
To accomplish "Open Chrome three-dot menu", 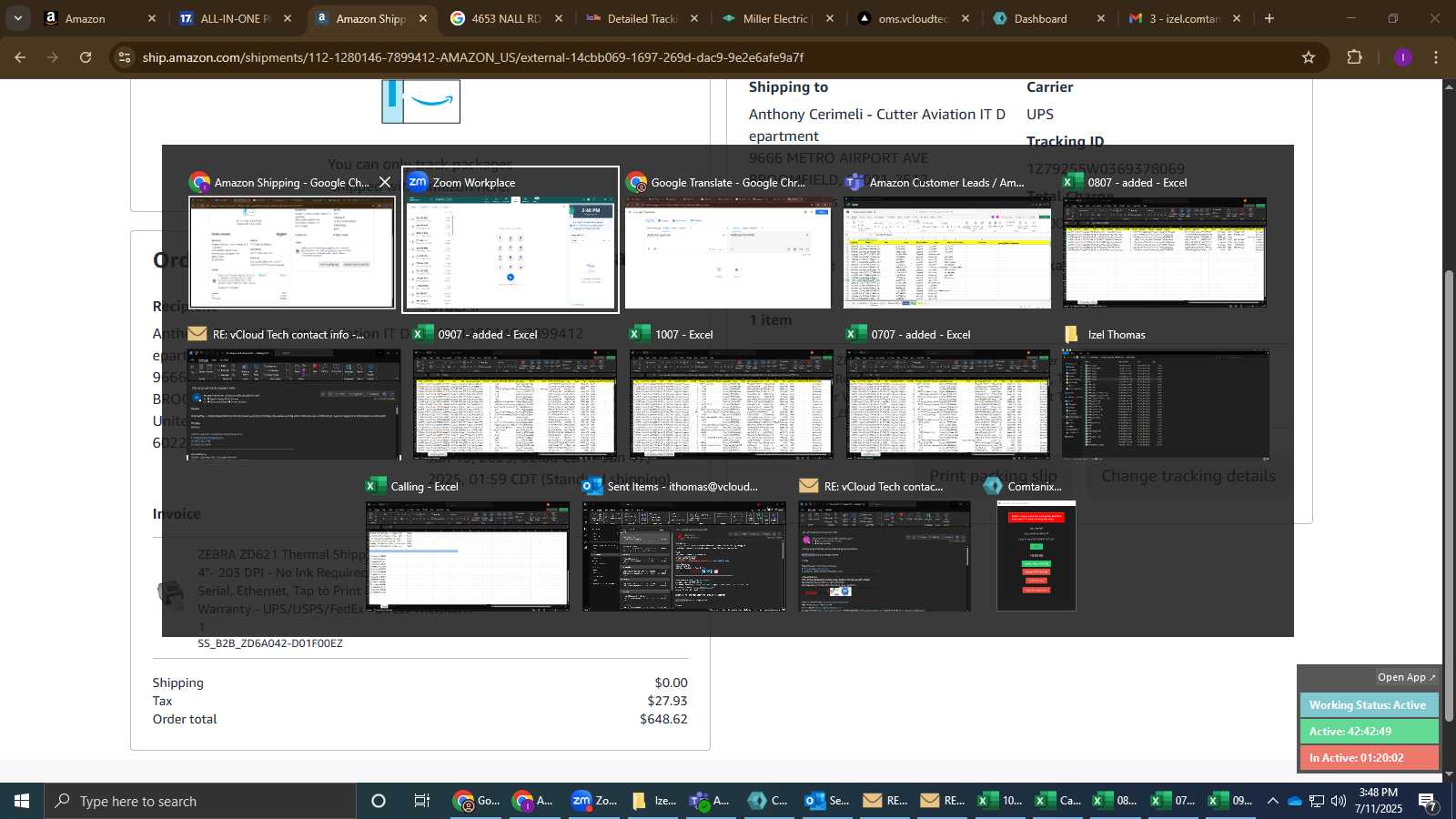I will 1436,57.
